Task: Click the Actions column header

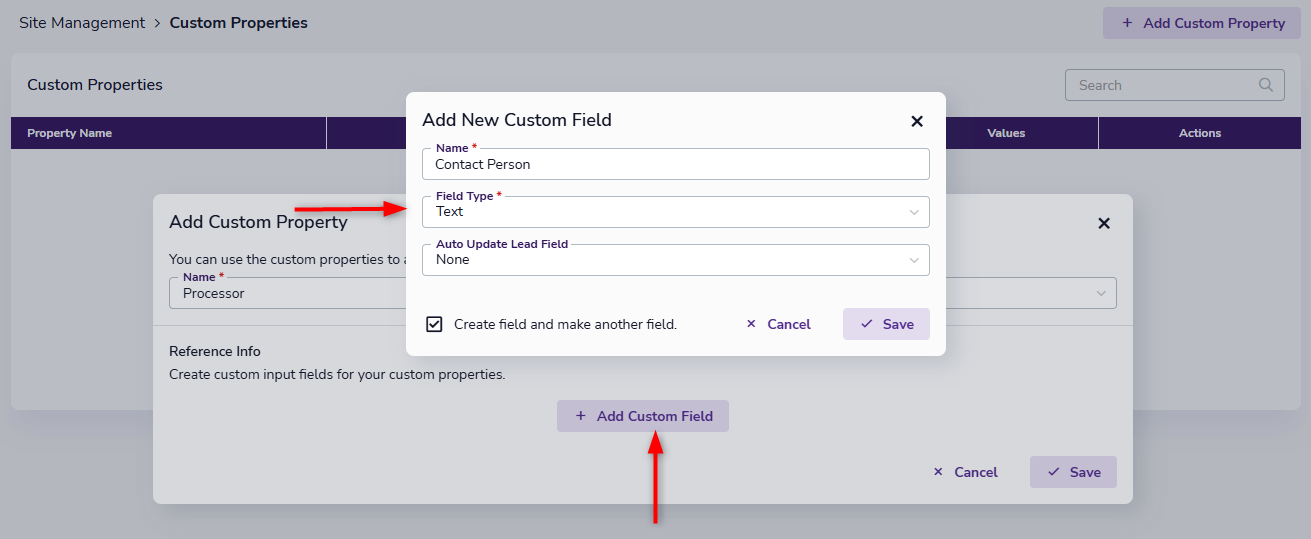Action: (1199, 133)
